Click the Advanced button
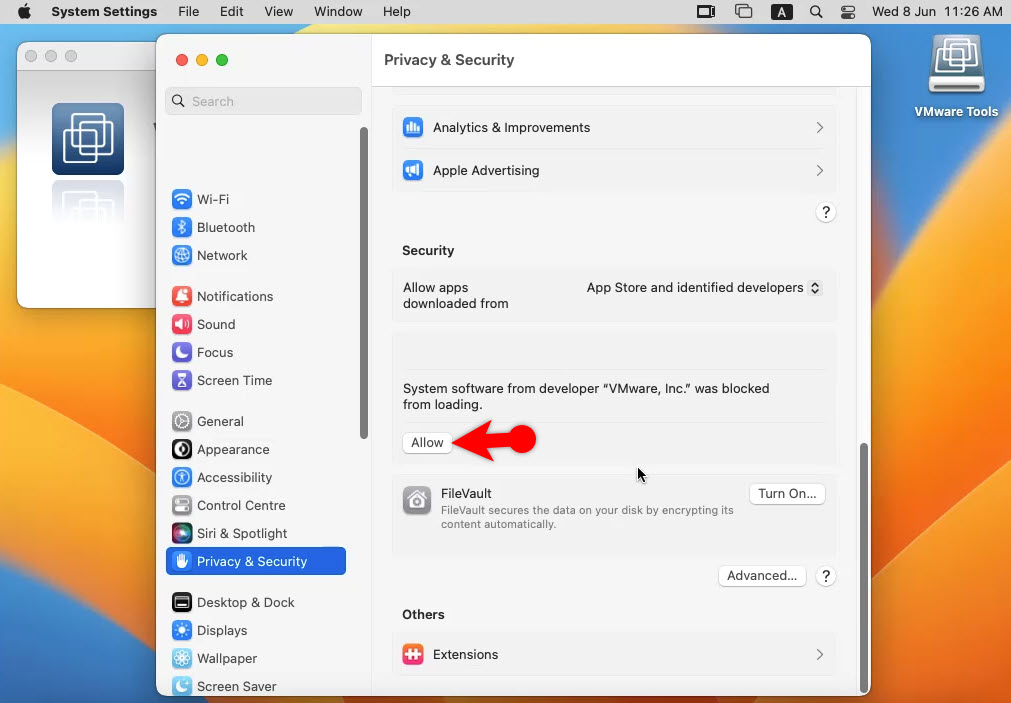Image resolution: width=1011 pixels, height=703 pixels. 761,575
